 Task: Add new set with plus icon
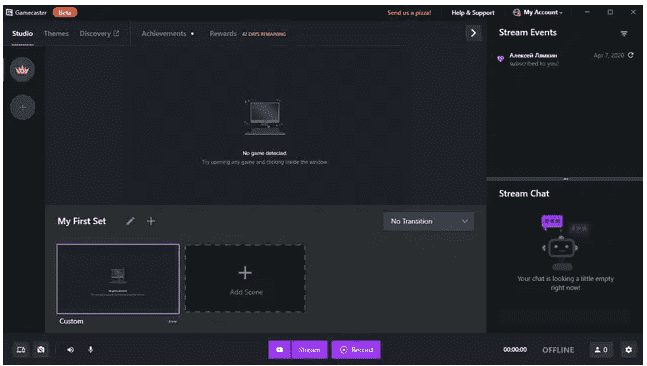(x=151, y=221)
